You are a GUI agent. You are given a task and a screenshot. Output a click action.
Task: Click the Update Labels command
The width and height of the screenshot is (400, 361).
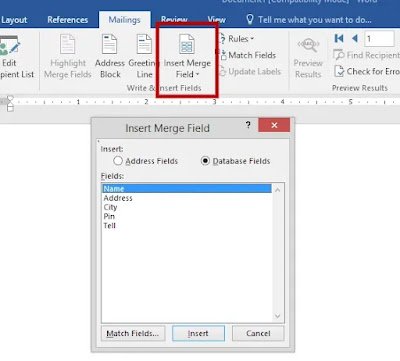pyautogui.click(x=251, y=72)
